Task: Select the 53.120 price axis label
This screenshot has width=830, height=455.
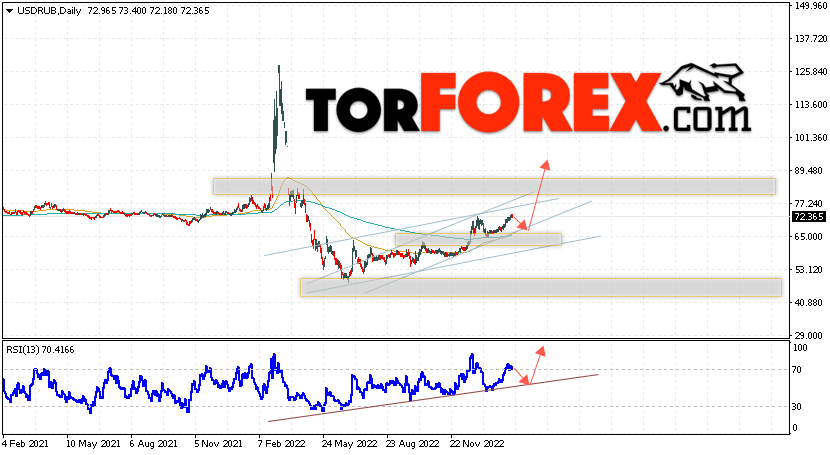Action: tap(808, 270)
